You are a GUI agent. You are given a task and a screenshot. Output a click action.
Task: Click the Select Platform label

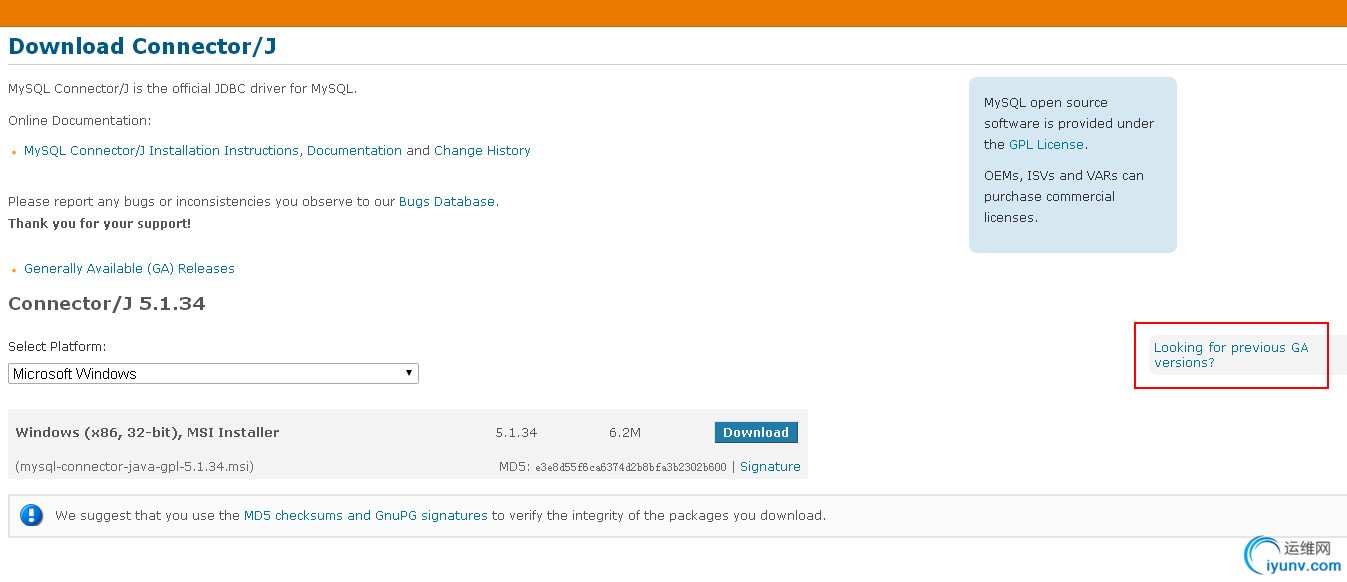(57, 347)
